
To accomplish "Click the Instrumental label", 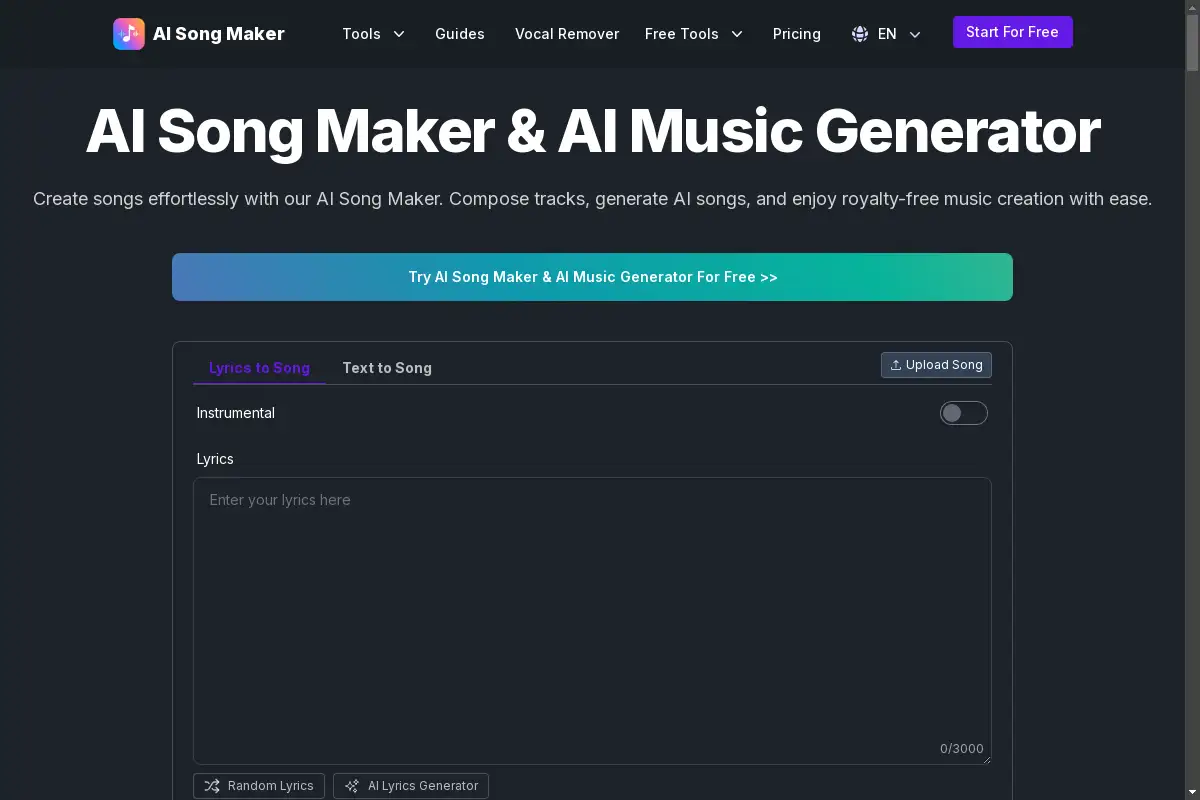I will (236, 413).
